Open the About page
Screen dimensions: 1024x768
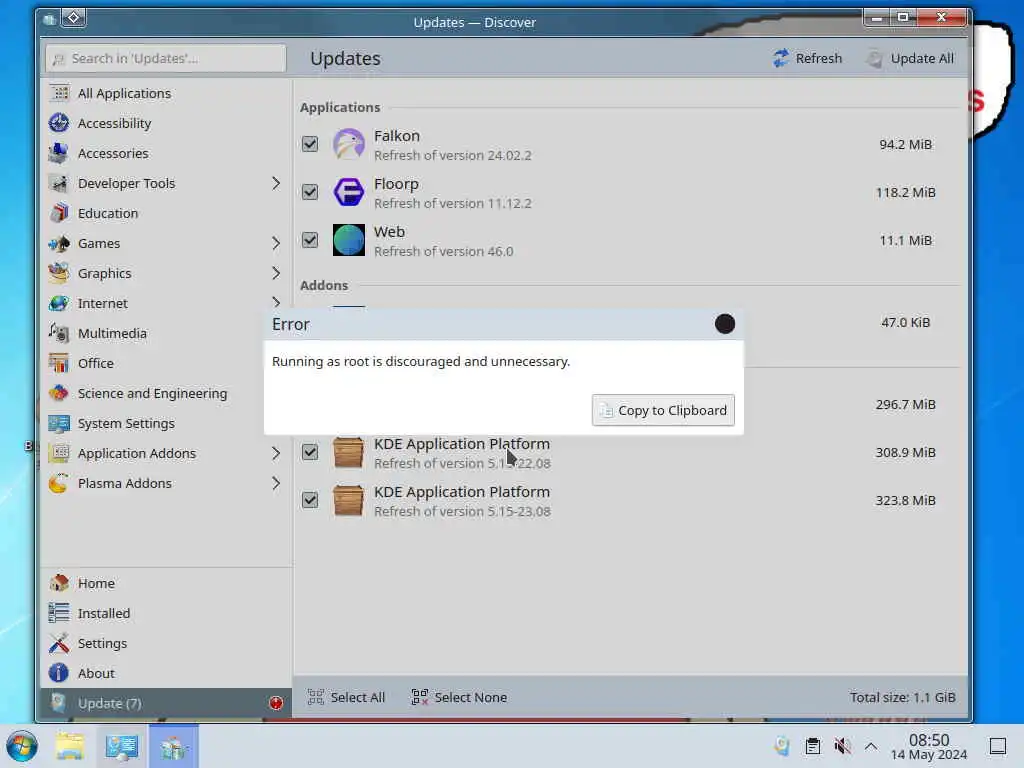point(166,674)
